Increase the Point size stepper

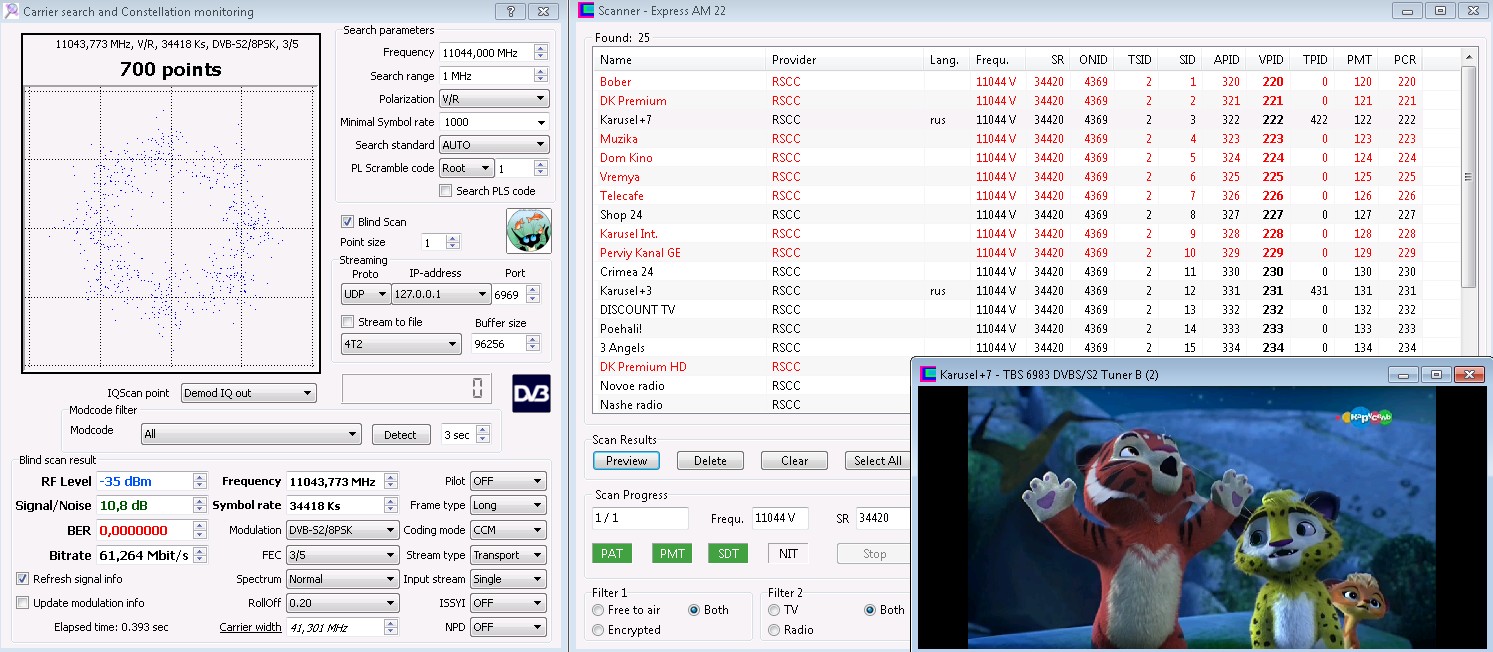(453, 238)
